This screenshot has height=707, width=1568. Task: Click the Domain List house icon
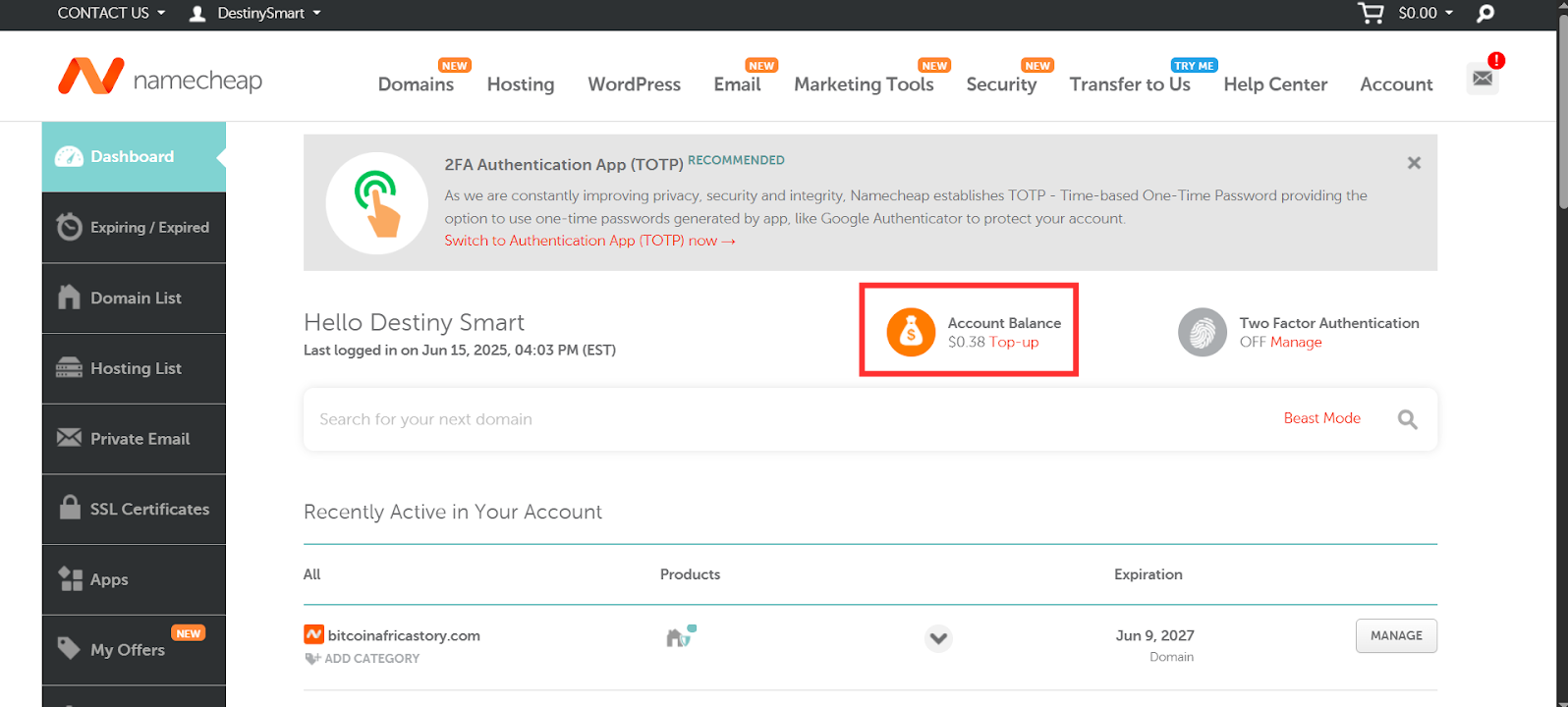(x=69, y=298)
